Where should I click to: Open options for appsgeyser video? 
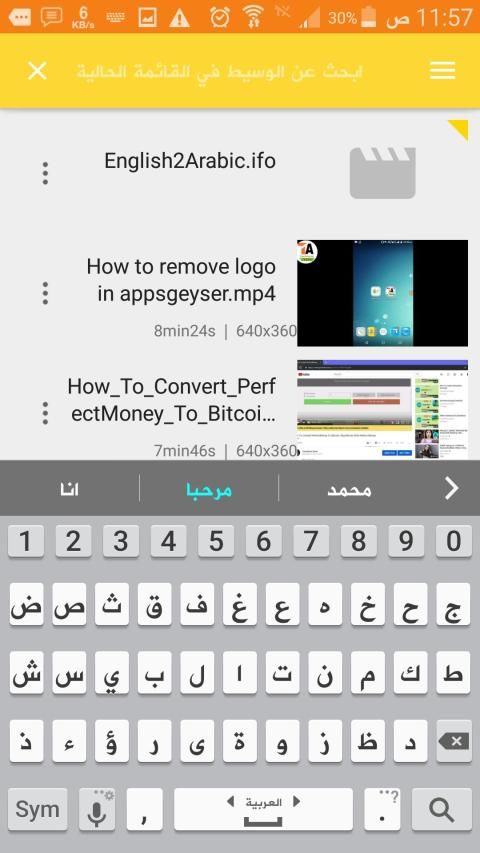pos(45,293)
